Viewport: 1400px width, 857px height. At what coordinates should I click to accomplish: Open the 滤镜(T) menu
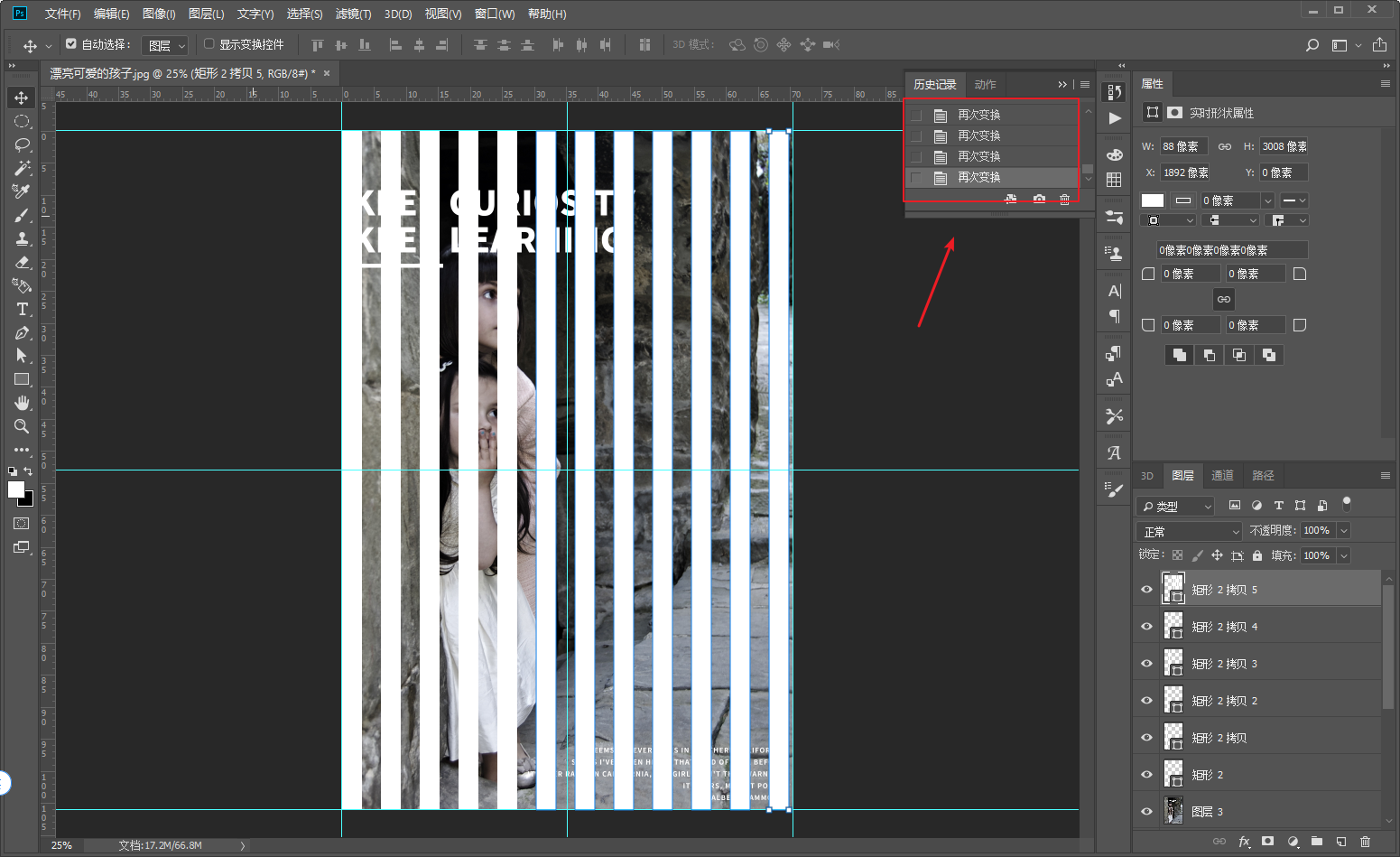(353, 14)
